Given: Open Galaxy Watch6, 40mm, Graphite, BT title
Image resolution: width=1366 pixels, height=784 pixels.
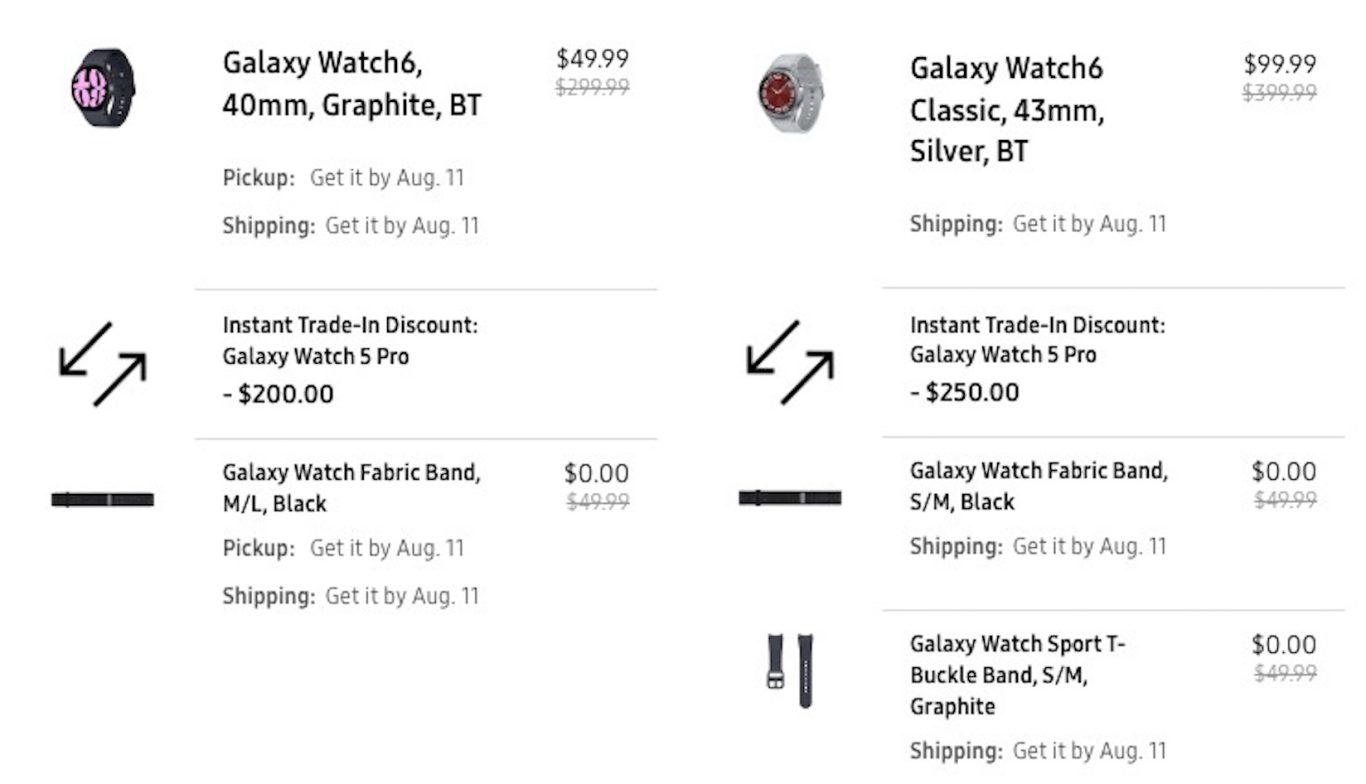Looking at the screenshot, I should [352, 83].
